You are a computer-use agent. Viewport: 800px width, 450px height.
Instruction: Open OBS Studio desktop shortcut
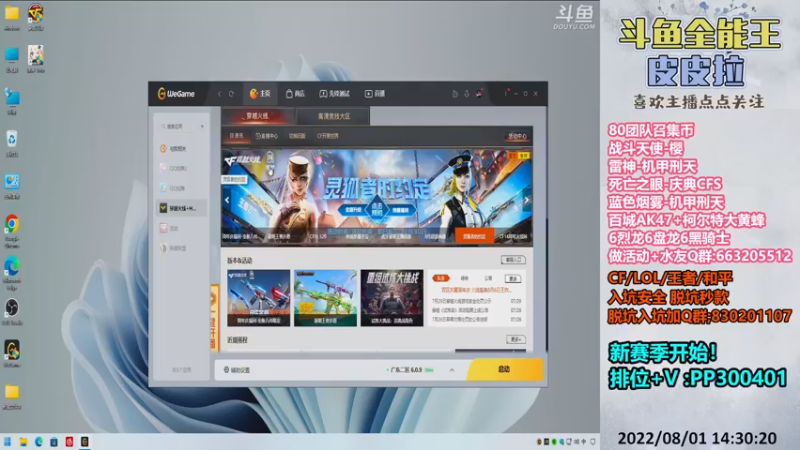(12, 312)
